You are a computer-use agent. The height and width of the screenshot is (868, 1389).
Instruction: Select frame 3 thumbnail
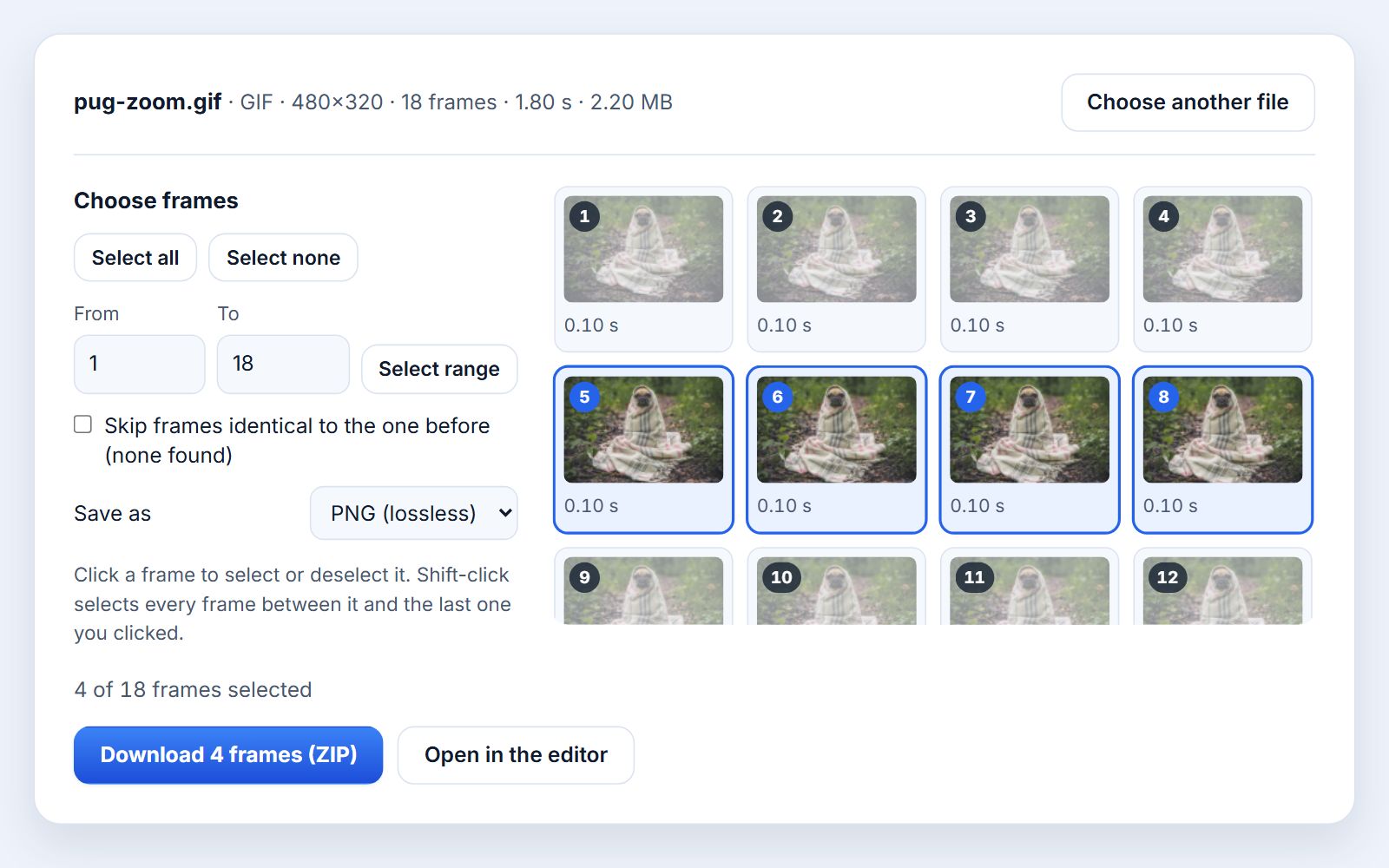1030,269
